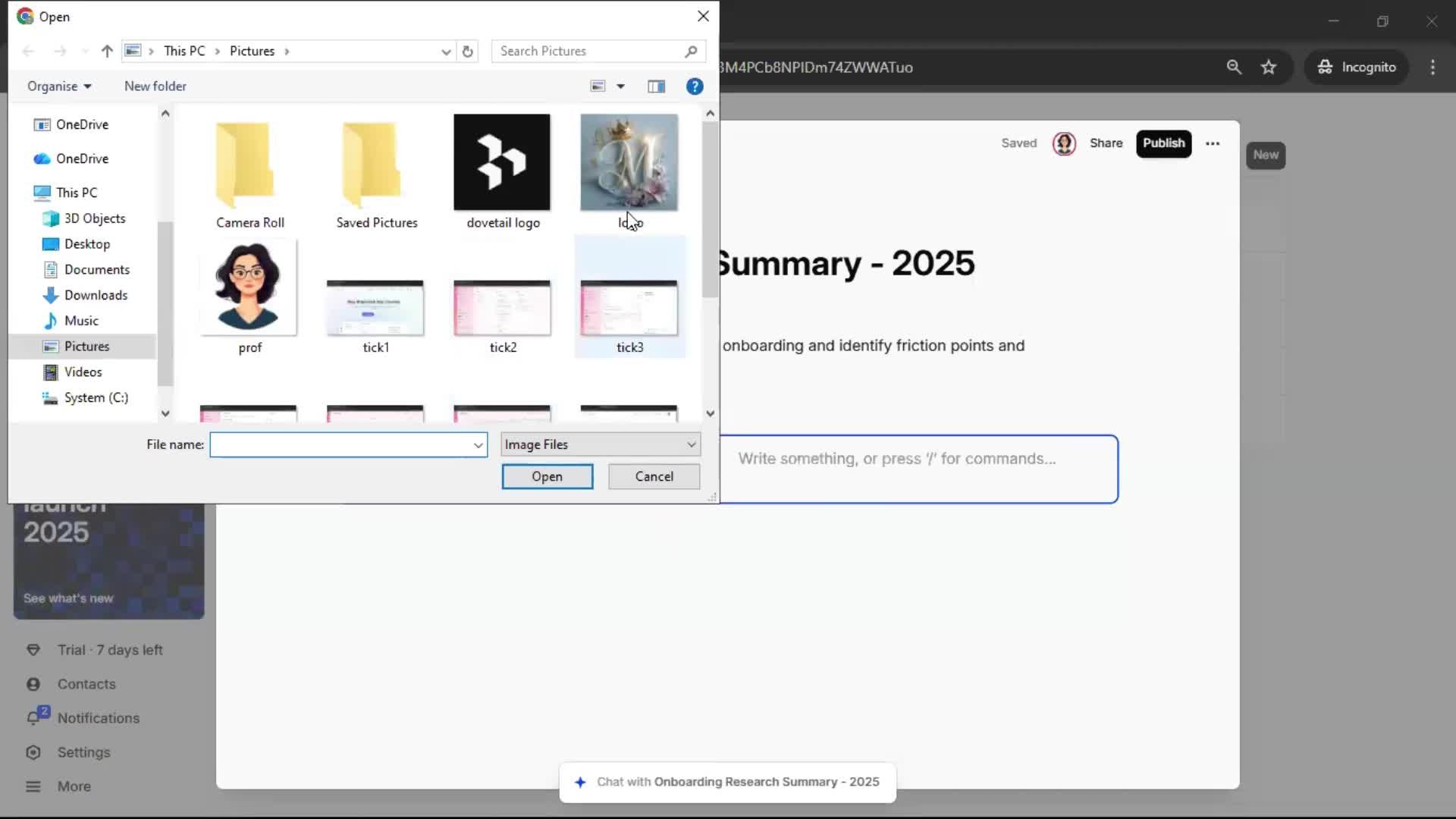
Task: Expand the File name history dropdown
Action: coord(478,445)
